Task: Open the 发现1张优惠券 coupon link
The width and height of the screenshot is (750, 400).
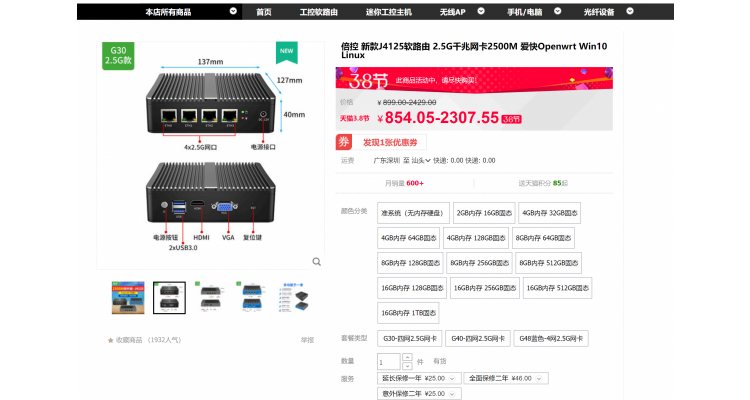Action: point(390,143)
